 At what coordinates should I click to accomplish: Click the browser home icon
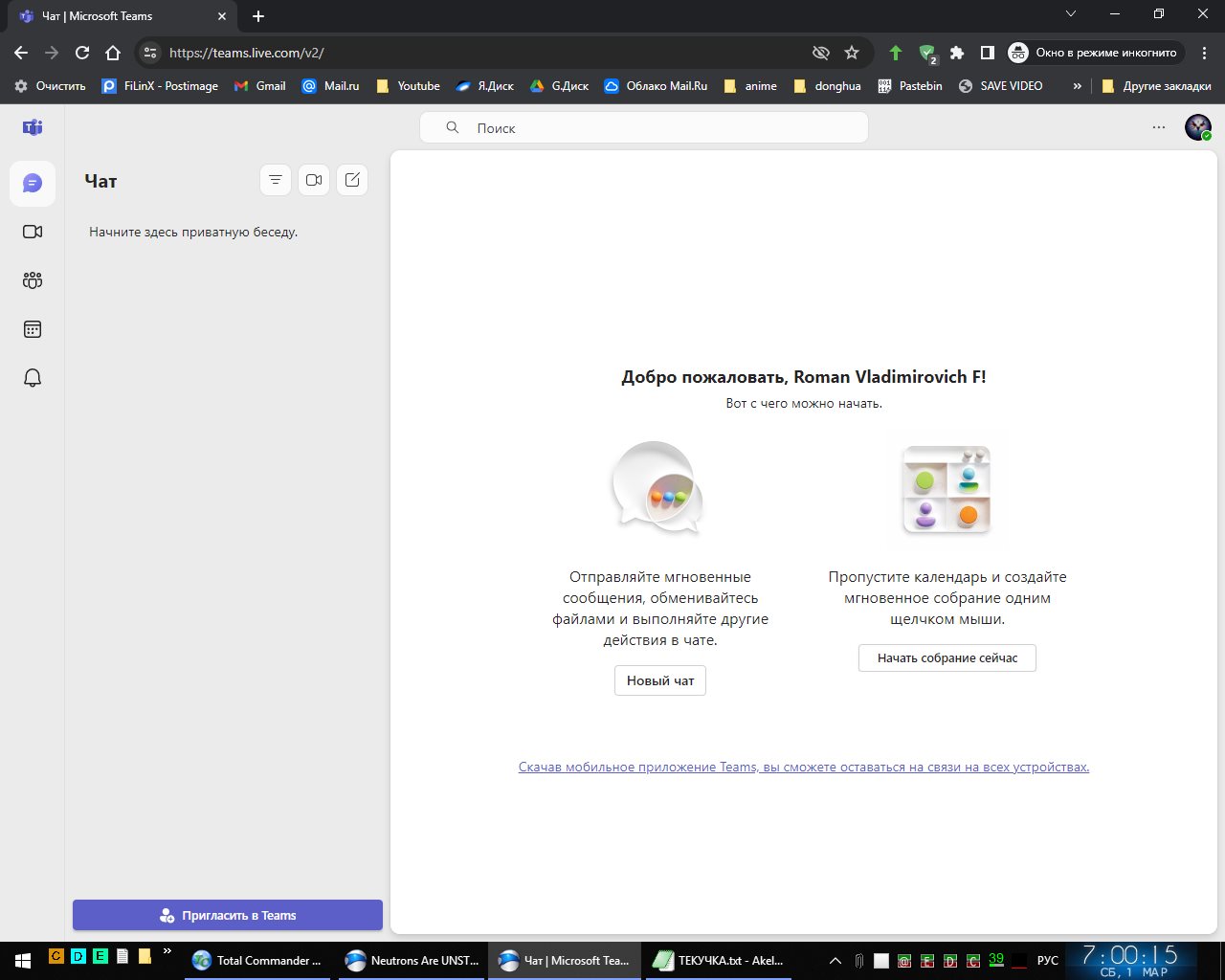(113, 53)
